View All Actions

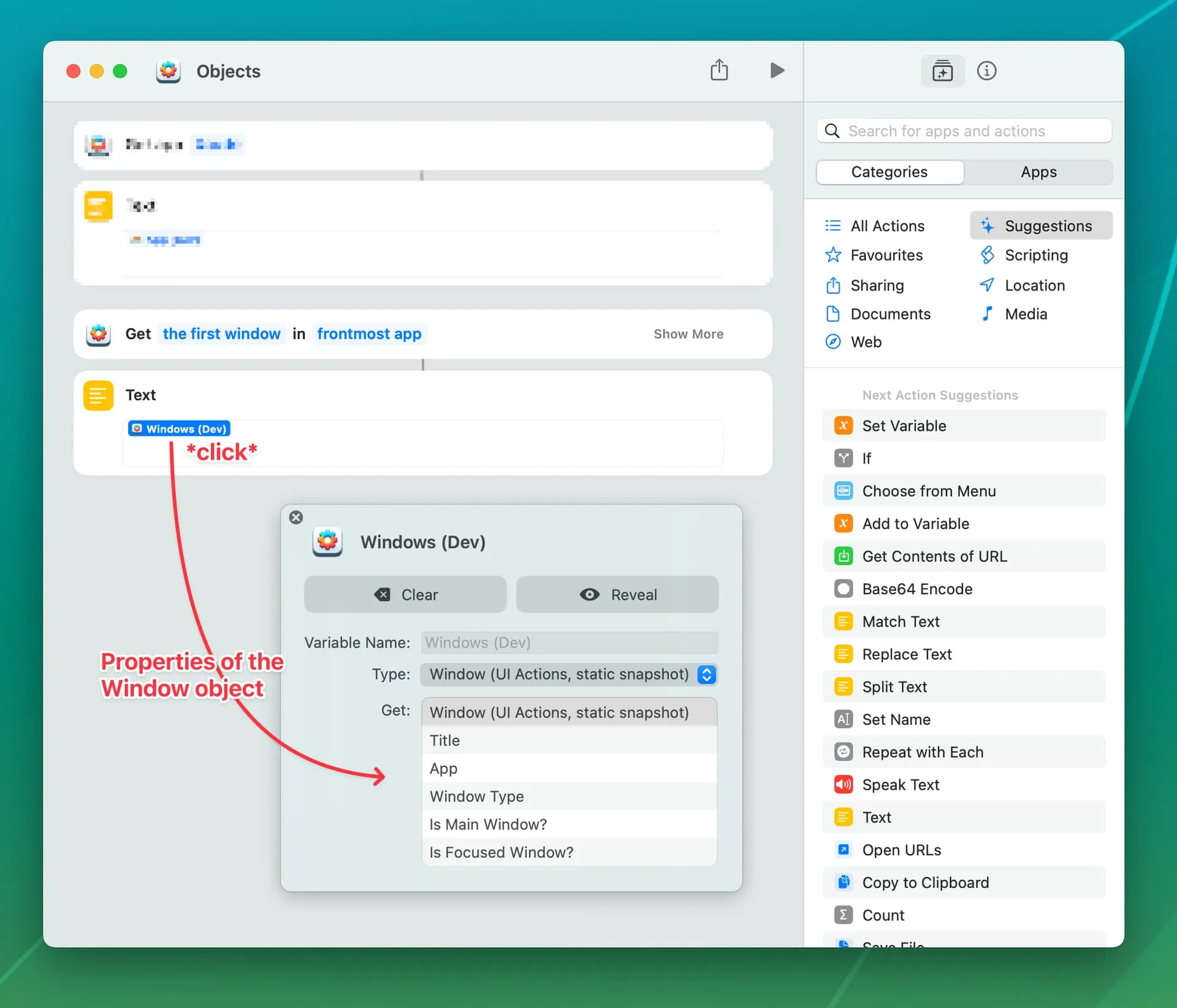pyautogui.click(x=888, y=226)
